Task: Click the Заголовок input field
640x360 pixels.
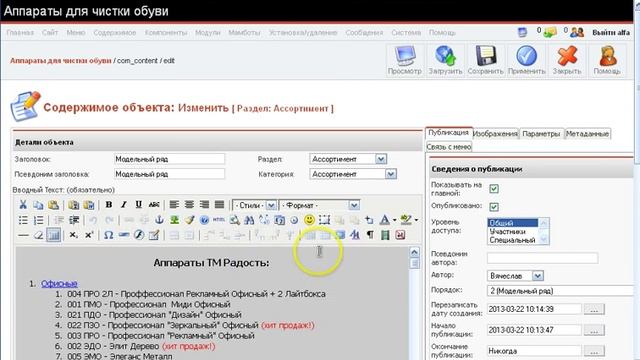Action: 169,159
